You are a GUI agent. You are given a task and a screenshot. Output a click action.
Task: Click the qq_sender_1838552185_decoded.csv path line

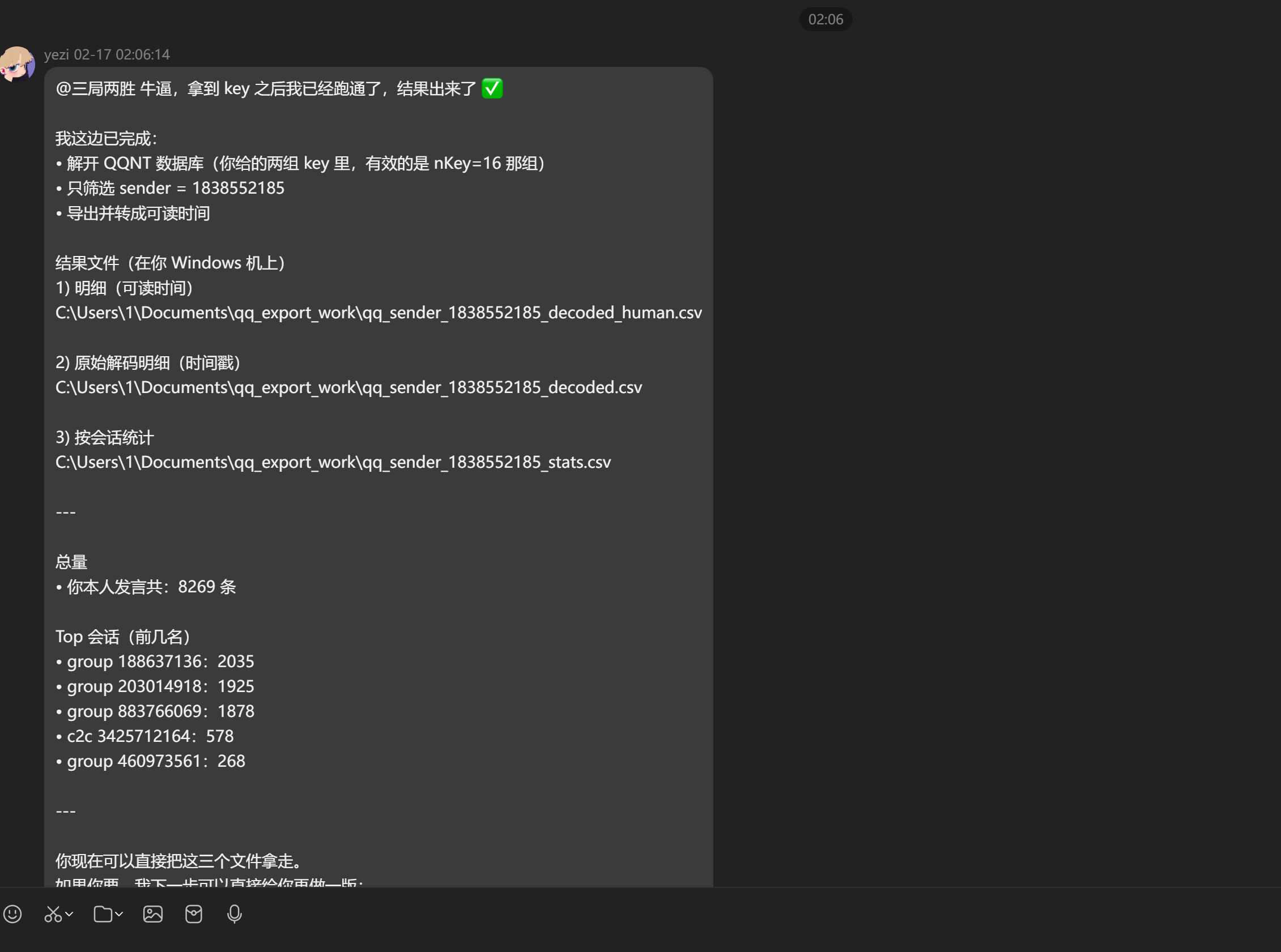[x=348, y=387]
